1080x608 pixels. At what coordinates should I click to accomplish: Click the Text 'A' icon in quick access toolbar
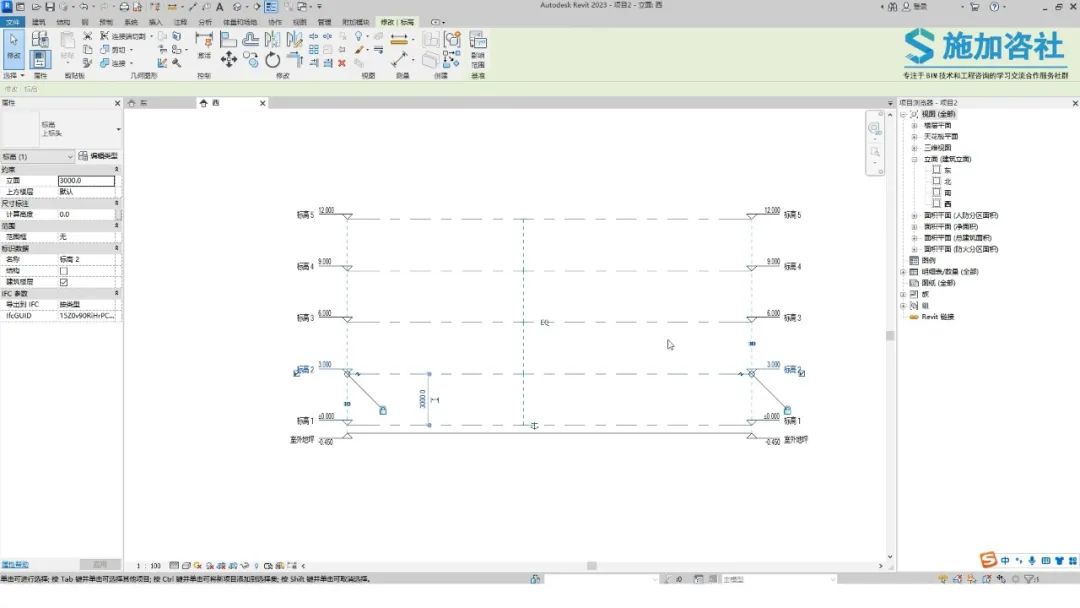click(220, 7)
